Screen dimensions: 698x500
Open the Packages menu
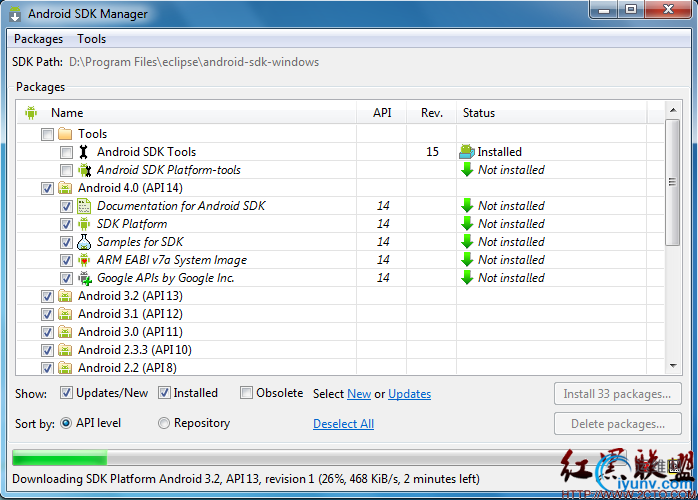click(x=38, y=39)
